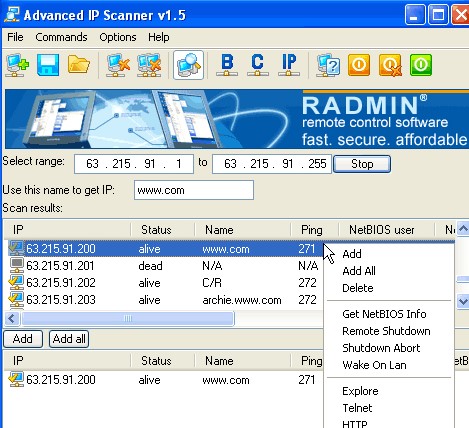Choose Telnet from the context menu
Viewport: 469px width, 428px height.
tap(357, 408)
